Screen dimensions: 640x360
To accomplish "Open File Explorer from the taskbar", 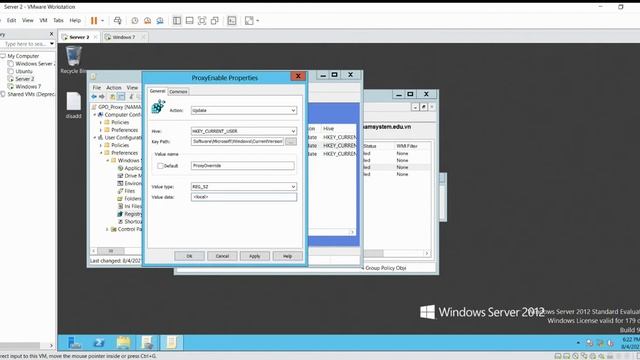I will coord(123,343).
